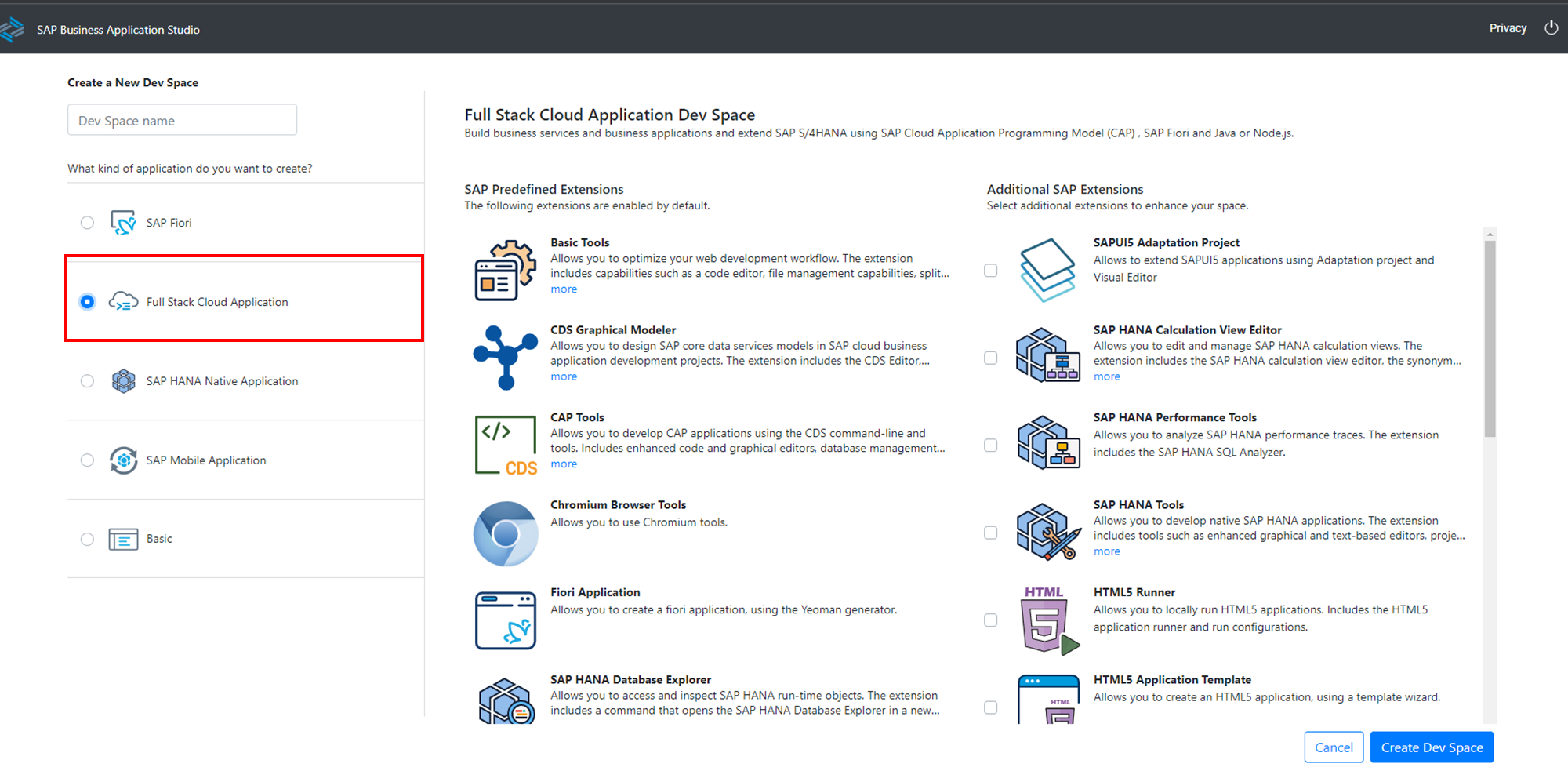Click the Basic dev space icon
Viewport: 1568px width, 771px height.
123,539
